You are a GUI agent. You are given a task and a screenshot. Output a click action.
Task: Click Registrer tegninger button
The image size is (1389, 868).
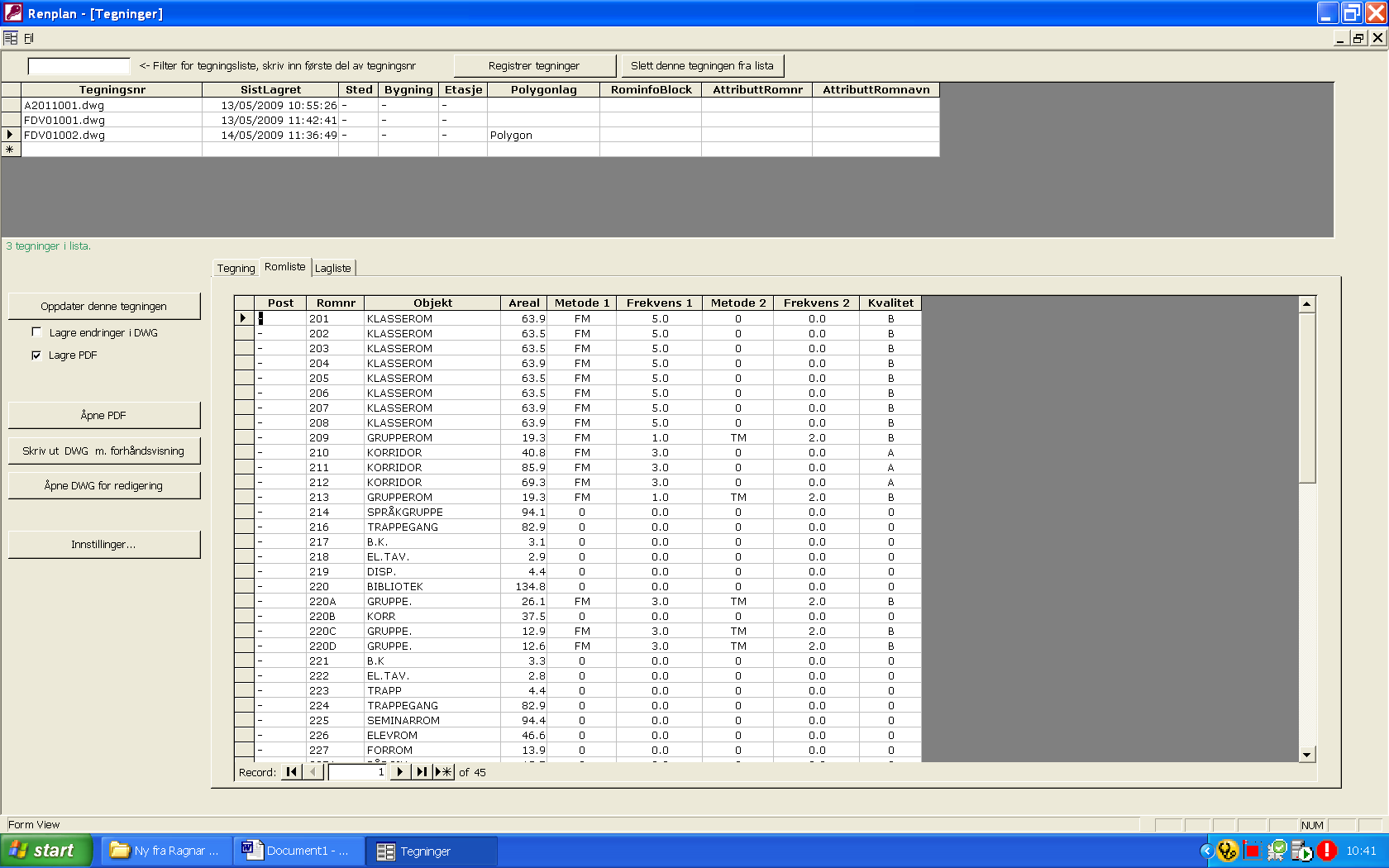click(534, 66)
